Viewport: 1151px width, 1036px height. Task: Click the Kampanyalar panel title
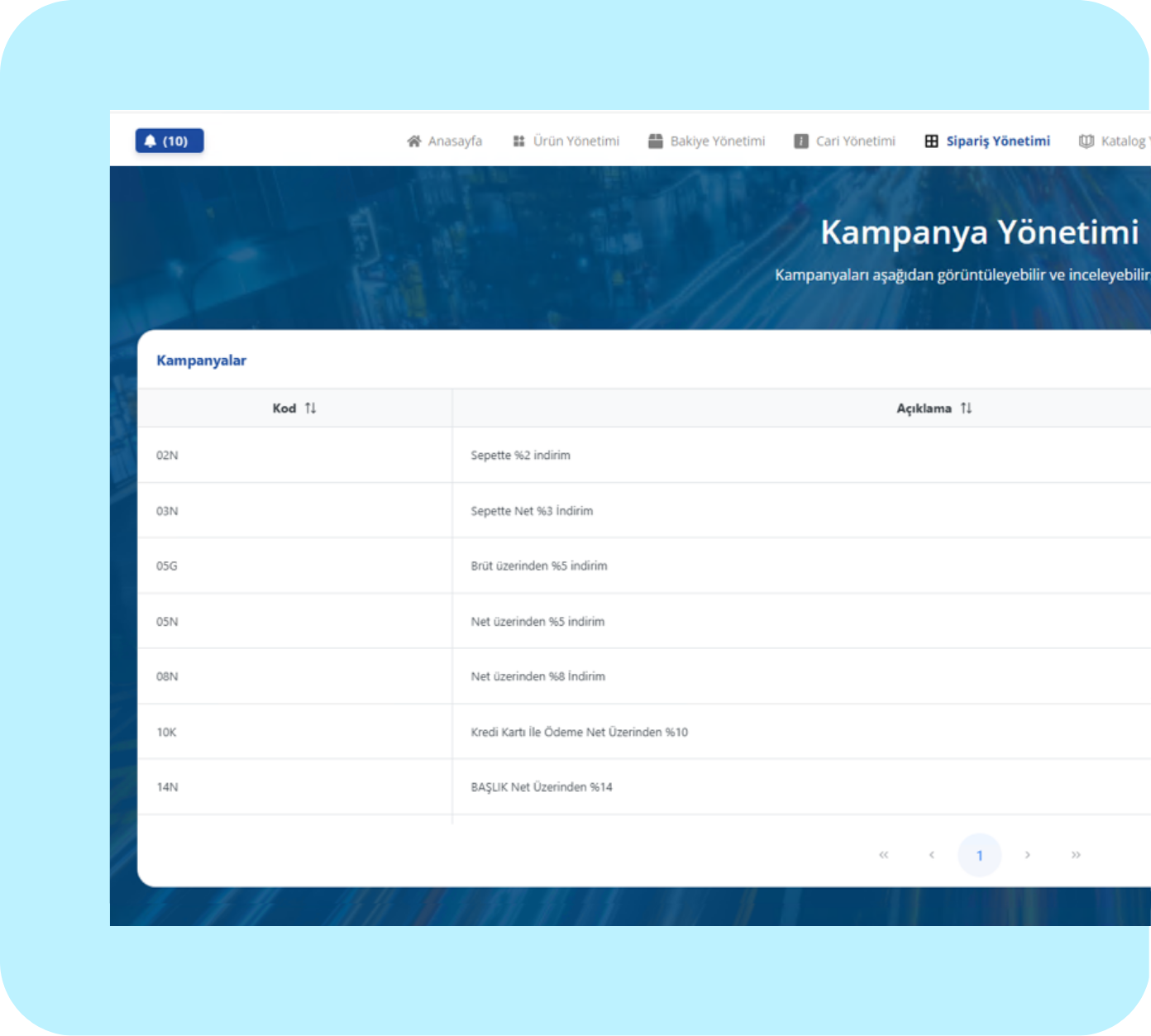[x=202, y=360]
